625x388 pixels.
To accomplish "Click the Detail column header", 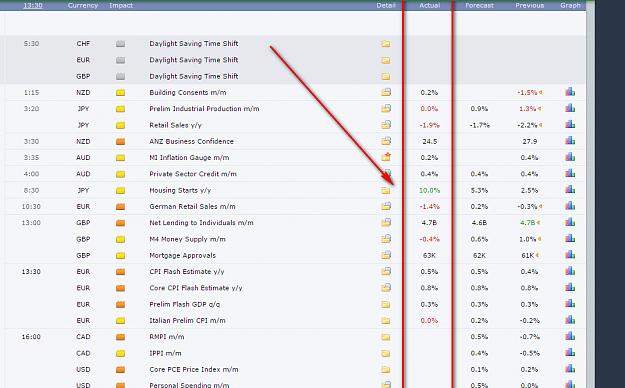I will 386,5.
